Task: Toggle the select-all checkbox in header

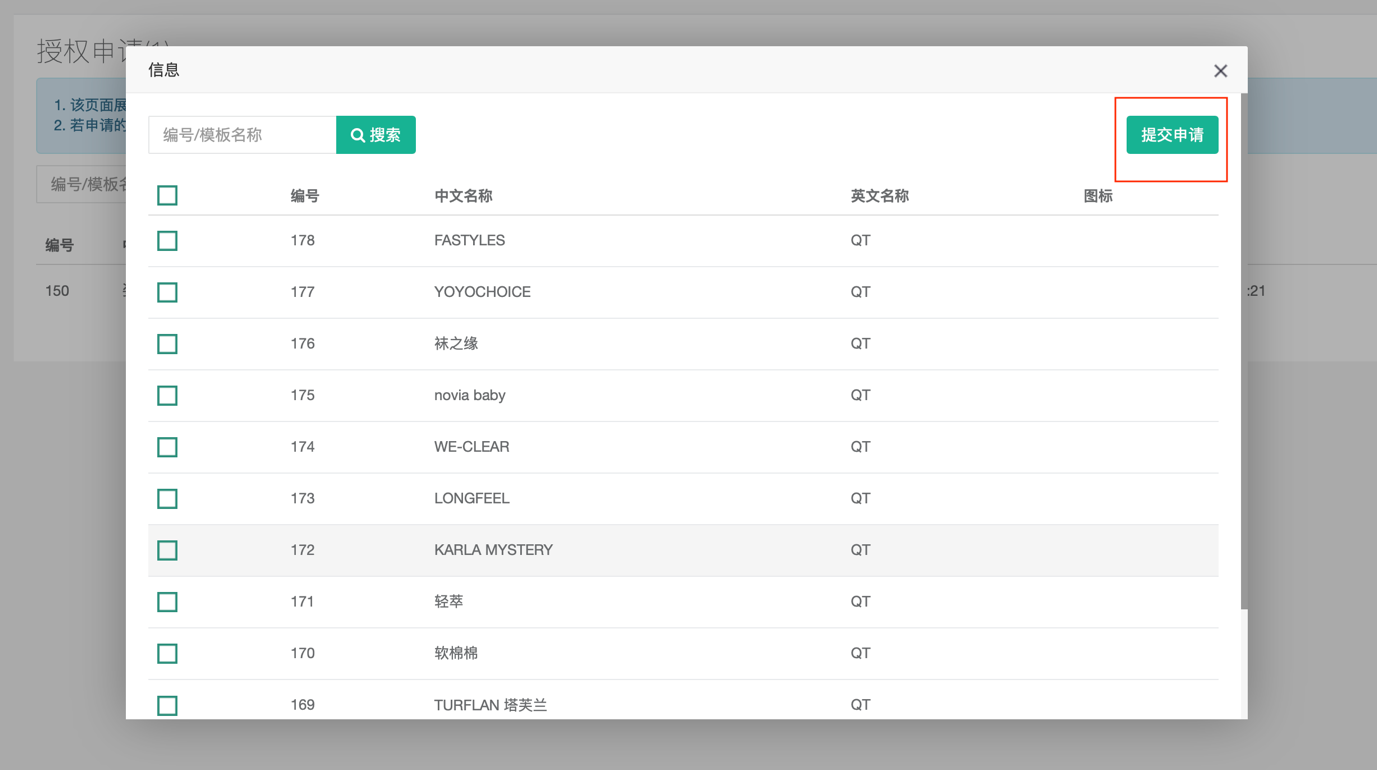Action: [x=167, y=195]
